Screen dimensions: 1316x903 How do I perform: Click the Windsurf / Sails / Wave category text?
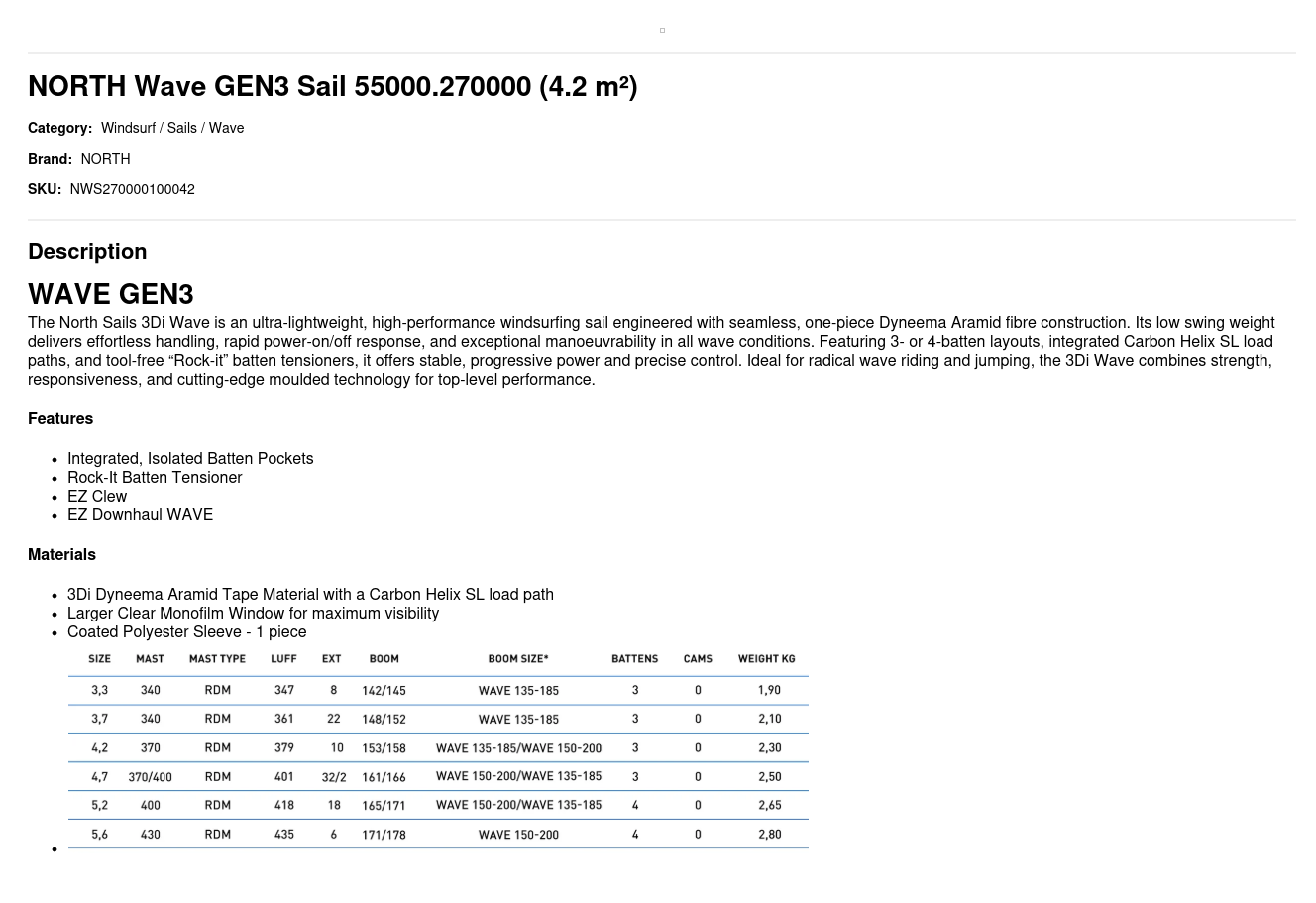click(172, 128)
